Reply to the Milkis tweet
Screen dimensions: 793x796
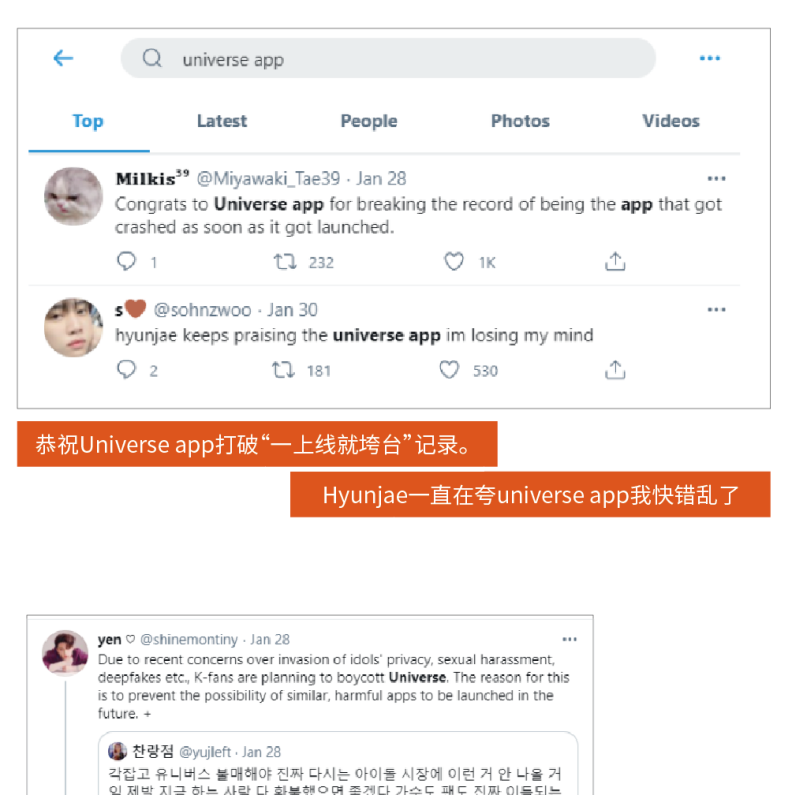[126, 261]
